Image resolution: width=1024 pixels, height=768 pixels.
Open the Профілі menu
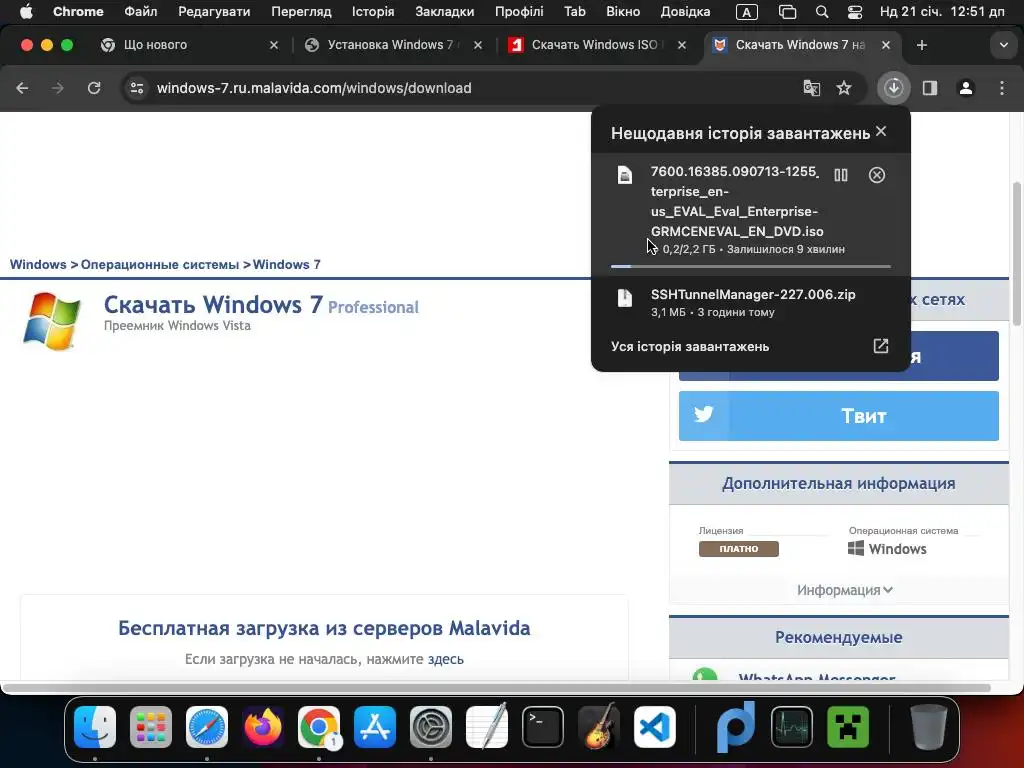coord(519,12)
